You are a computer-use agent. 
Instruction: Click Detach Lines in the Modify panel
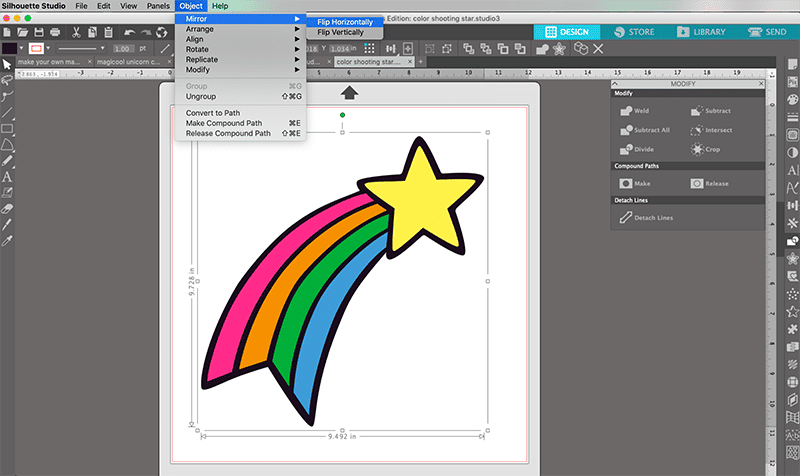click(646, 218)
